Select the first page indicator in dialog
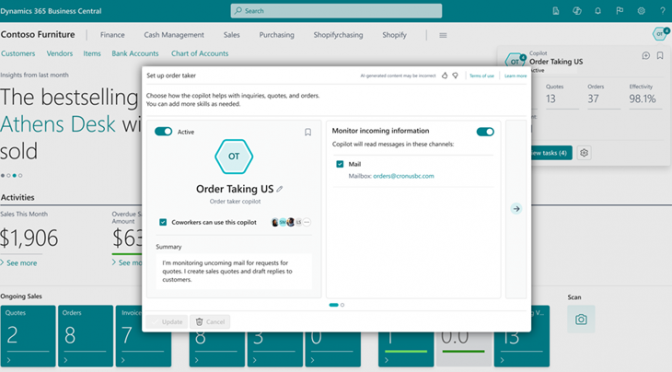 pos(333,305)
